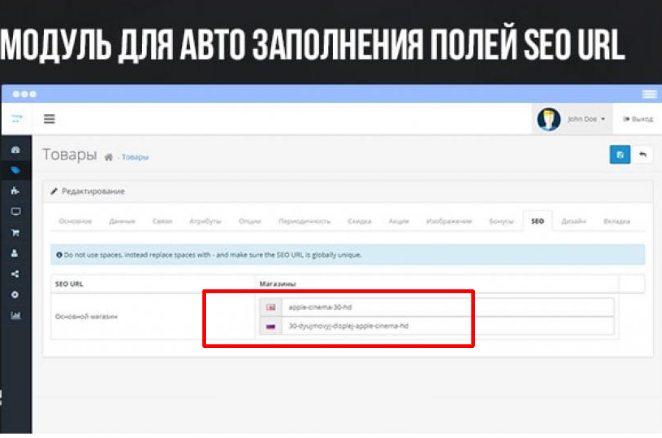This screenshot has width=662, height=438.
Task: Open the Customers user icon in sidebar
Action: click(x=15, y=253)
